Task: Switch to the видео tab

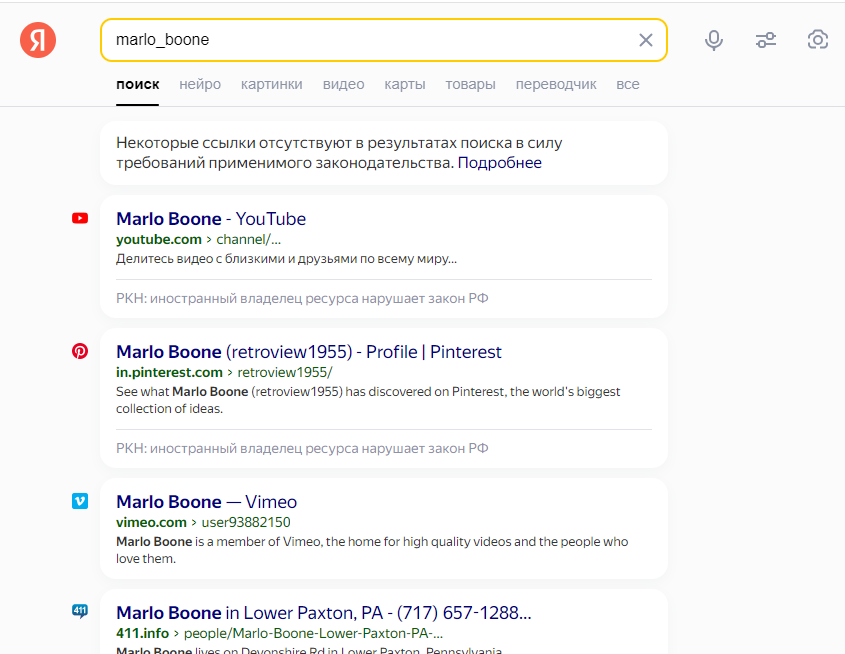Action: coord(343,84)
